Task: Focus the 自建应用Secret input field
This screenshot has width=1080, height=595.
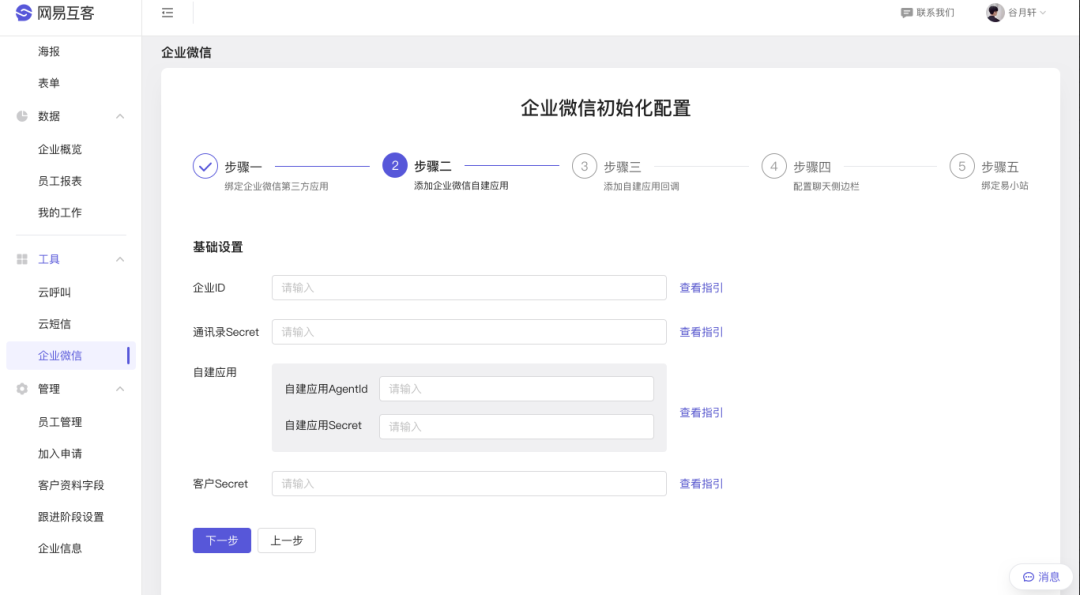Action: pos(517,426)
